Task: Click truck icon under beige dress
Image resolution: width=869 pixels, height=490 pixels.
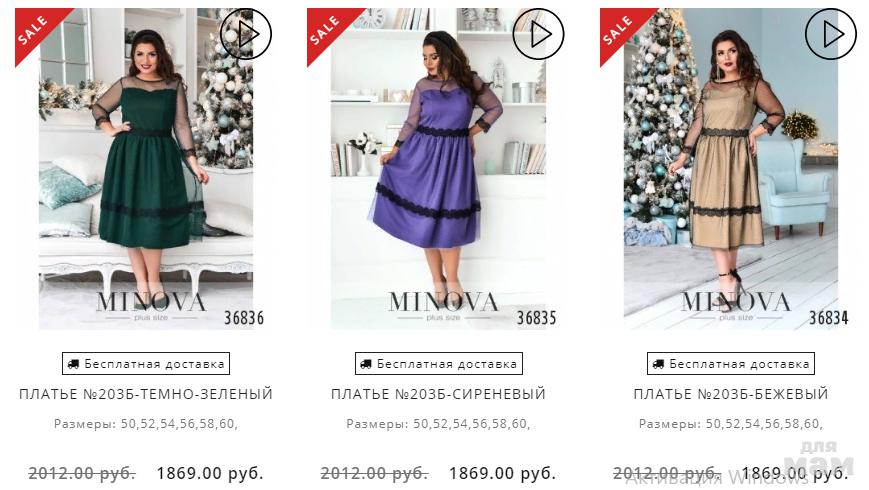Action: coord(658,364)
